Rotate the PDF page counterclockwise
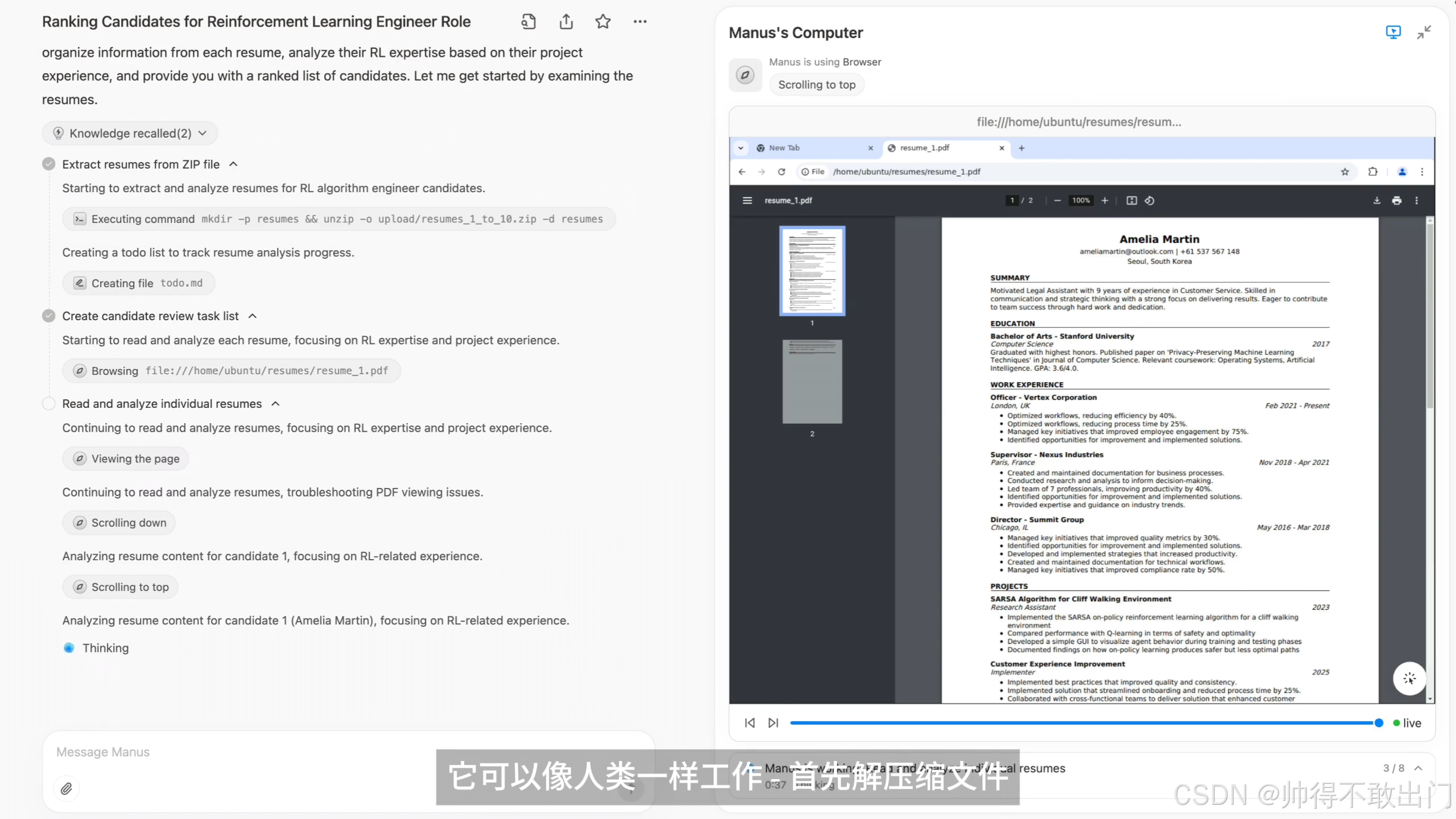The width and height of the screenshot is (1456, 819). point(1149,200)
